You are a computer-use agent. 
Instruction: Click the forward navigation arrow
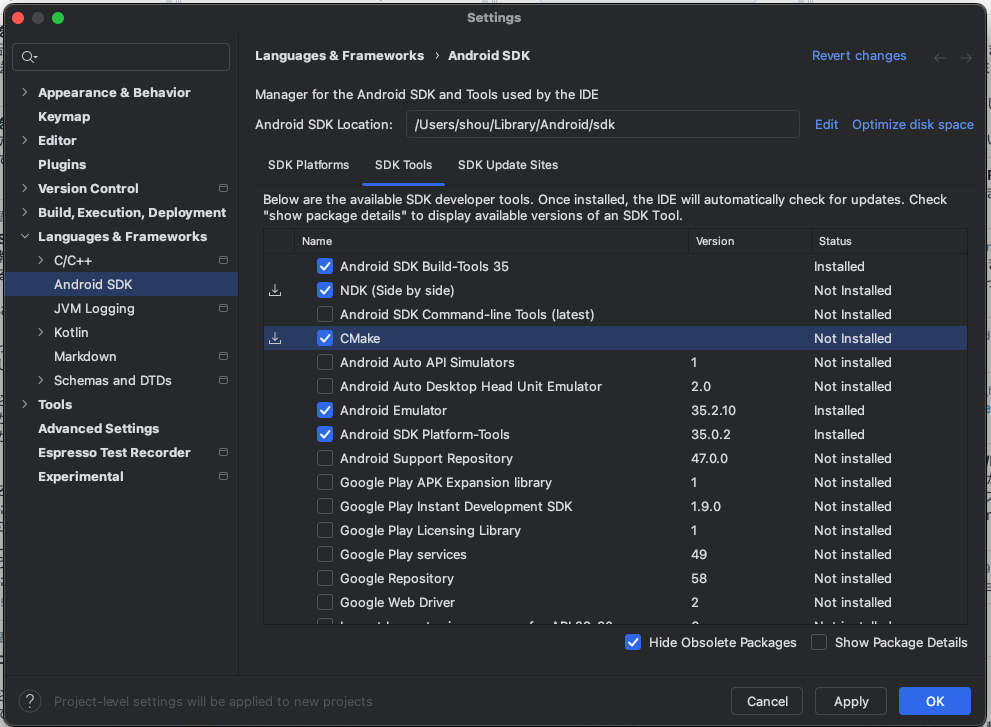point(965,58)
